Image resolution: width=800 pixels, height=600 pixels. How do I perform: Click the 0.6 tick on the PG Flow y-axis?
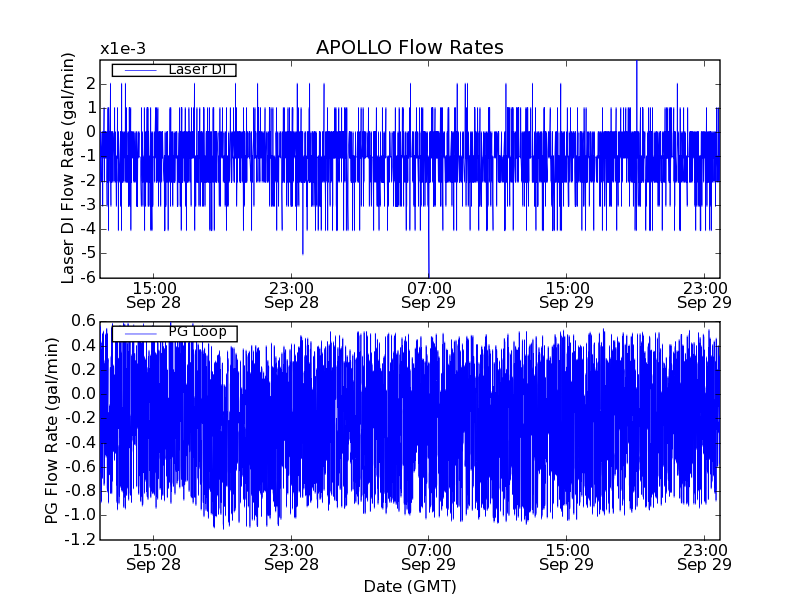[x=83, y=321]
